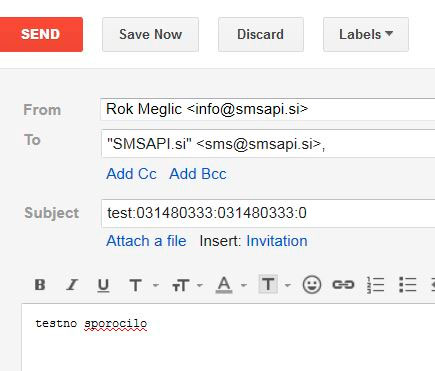Select the text background color tool
435x371 pixels.
click(268, 284)
